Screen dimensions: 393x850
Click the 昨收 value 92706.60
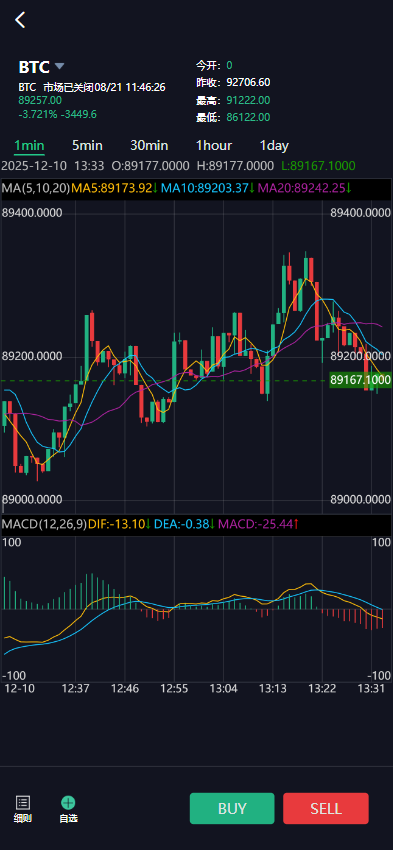(x=248, y=82)
